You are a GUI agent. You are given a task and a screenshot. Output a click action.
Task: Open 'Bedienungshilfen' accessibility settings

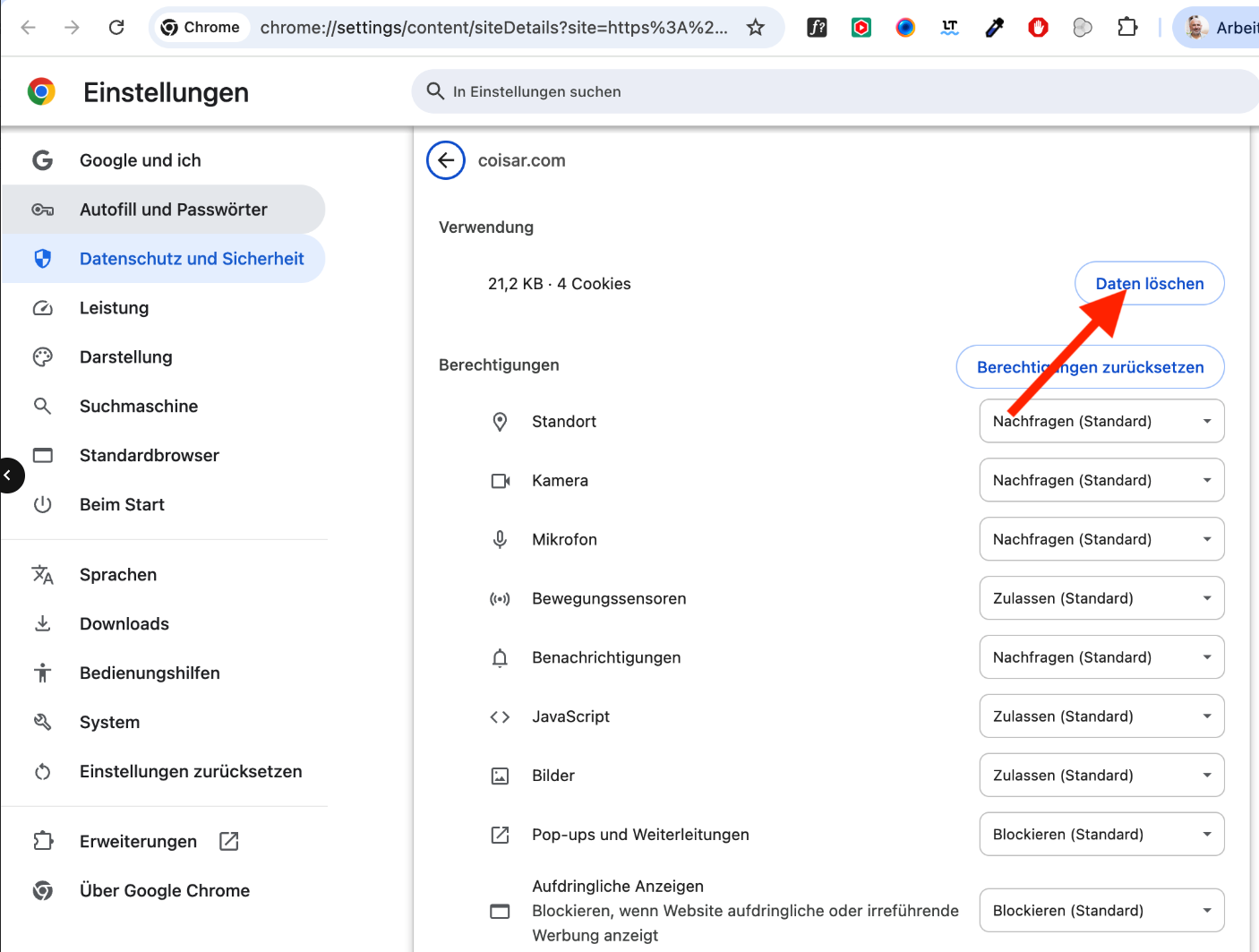[164, 673]
